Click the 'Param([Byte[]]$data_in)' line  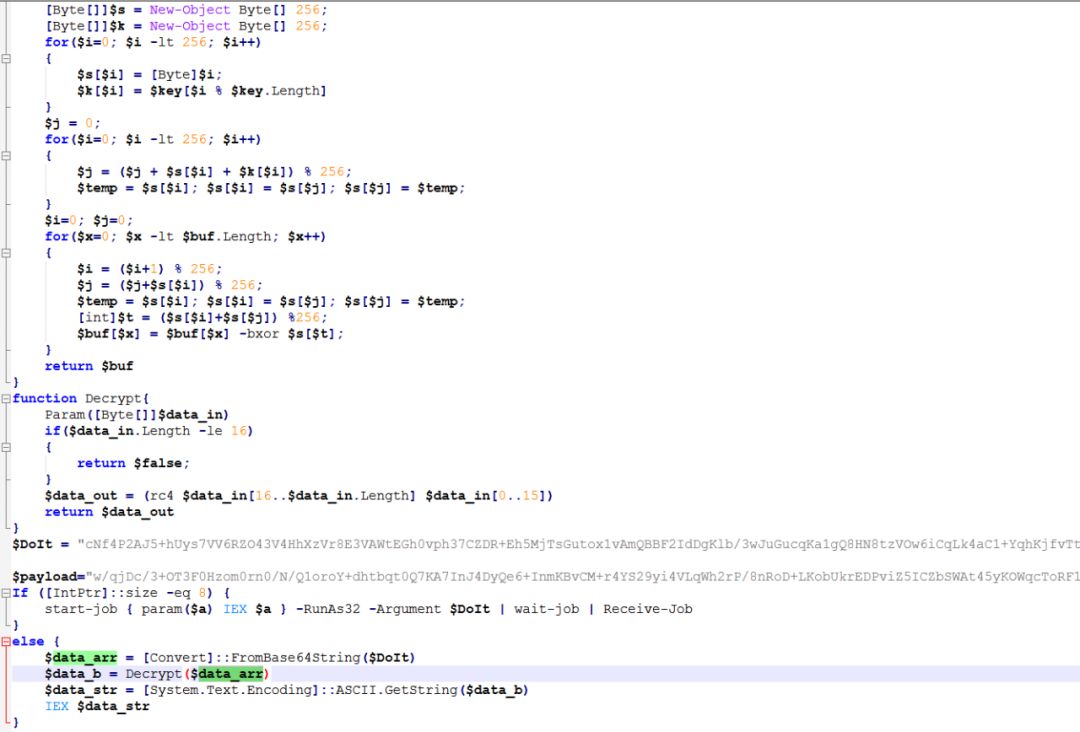click(136, 415)
